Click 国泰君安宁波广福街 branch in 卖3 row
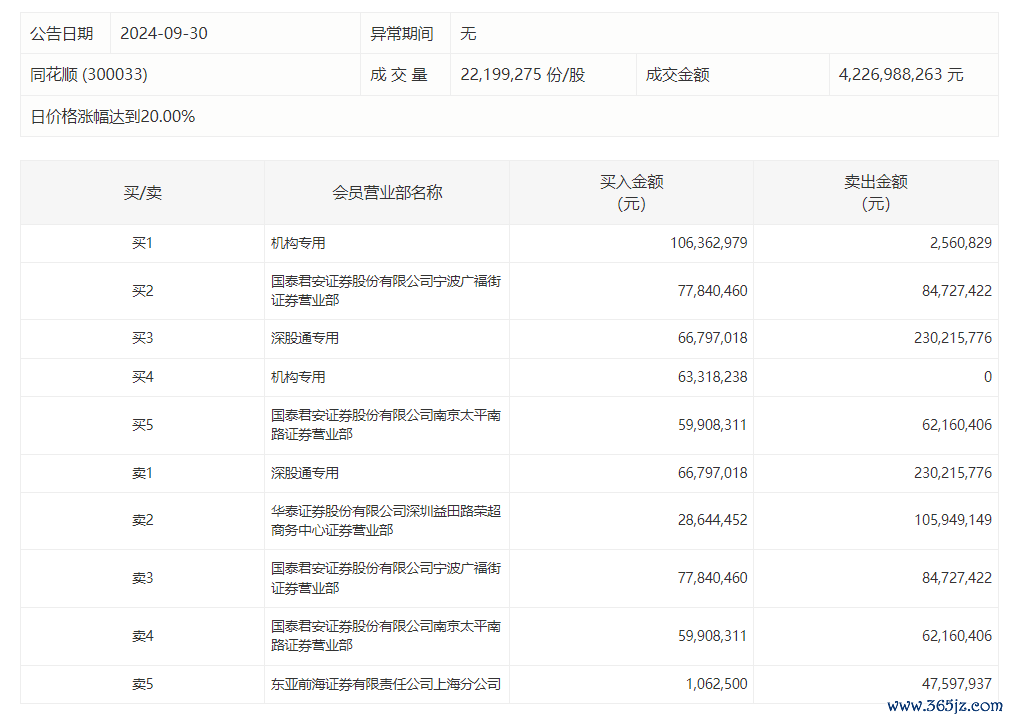Screen dimensions: 1010x721 pos(386,578)
